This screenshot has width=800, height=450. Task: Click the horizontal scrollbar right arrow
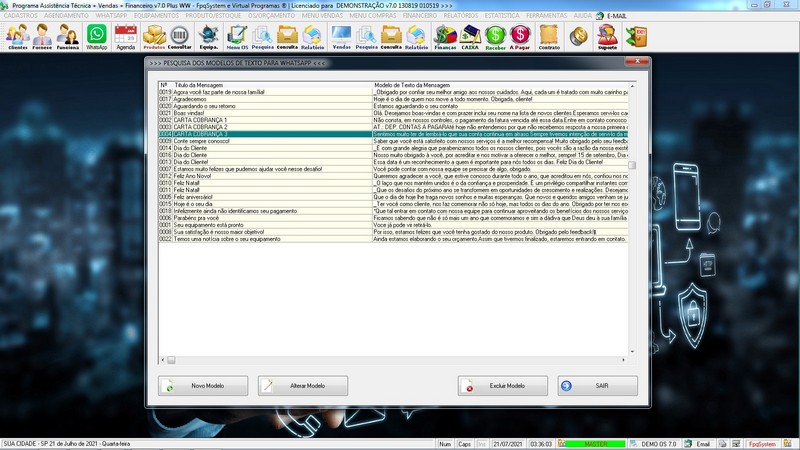tap(623, 360)
